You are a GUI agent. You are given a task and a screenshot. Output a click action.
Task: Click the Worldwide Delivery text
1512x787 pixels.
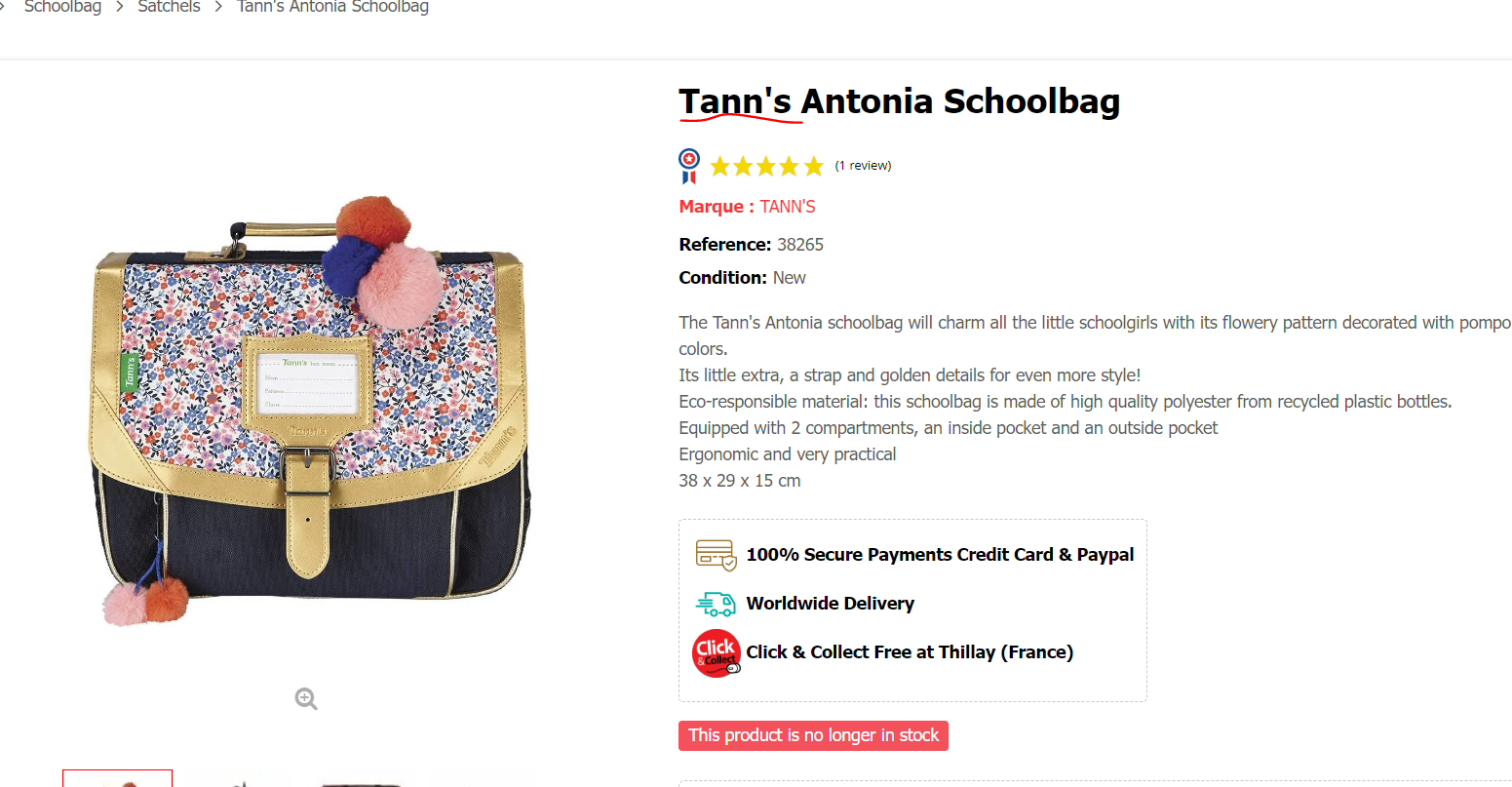830,604
